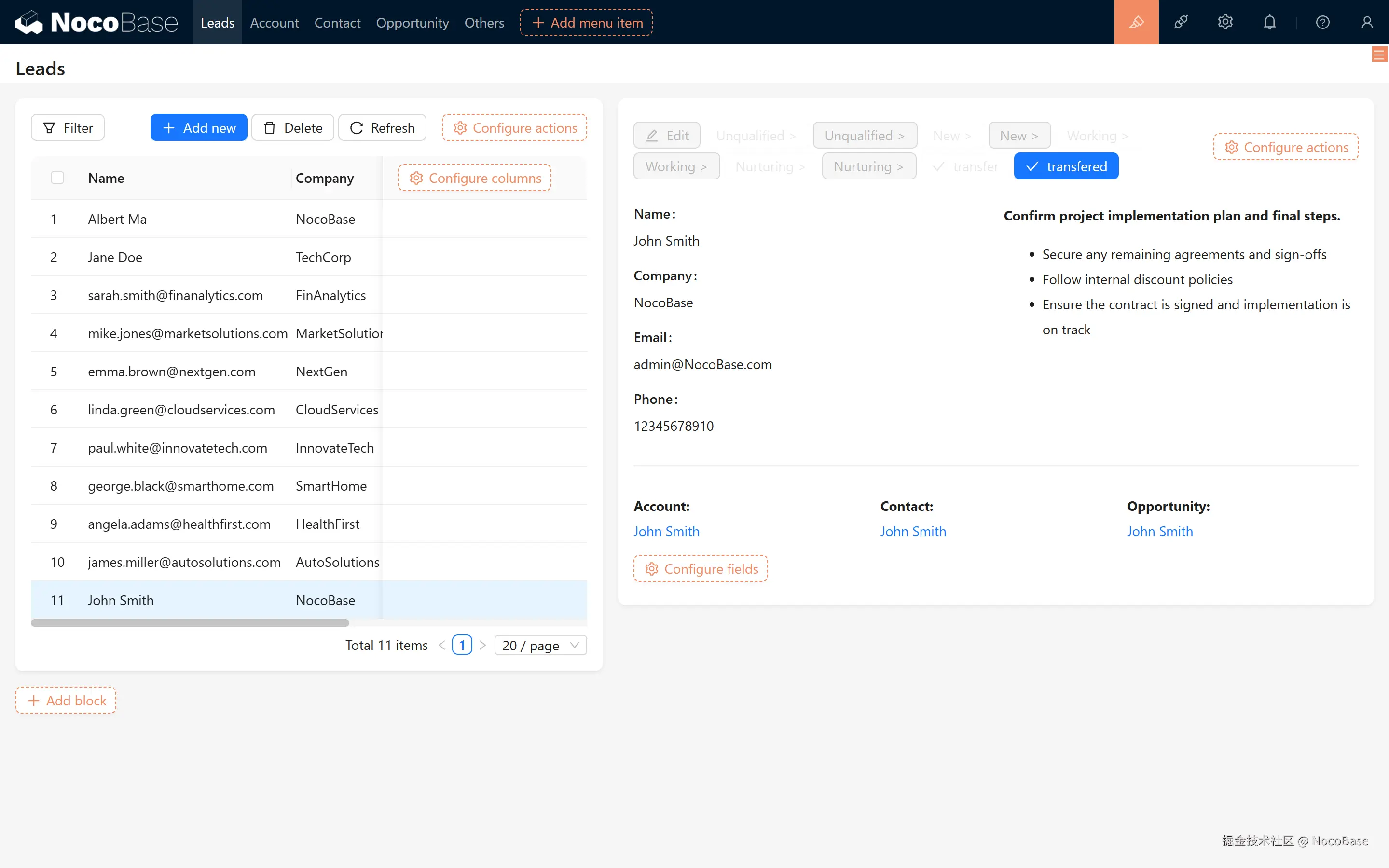Open Account menu item
Viewport: 1389px width, 868px height.
pyautogui.click(x=275, y=22)
